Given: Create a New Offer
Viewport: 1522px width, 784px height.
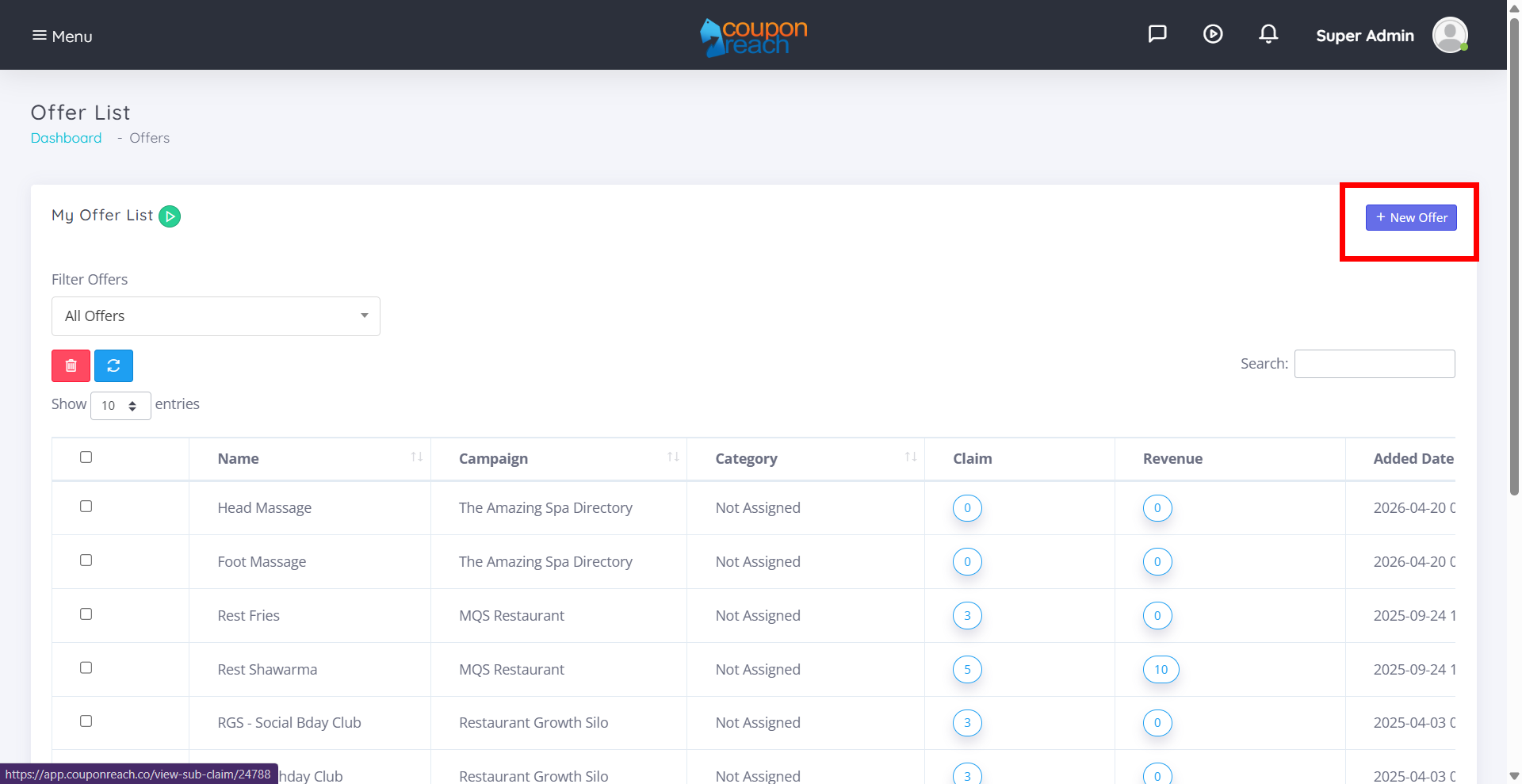Looking at the screenshot, I should (x=1411, y=218).
